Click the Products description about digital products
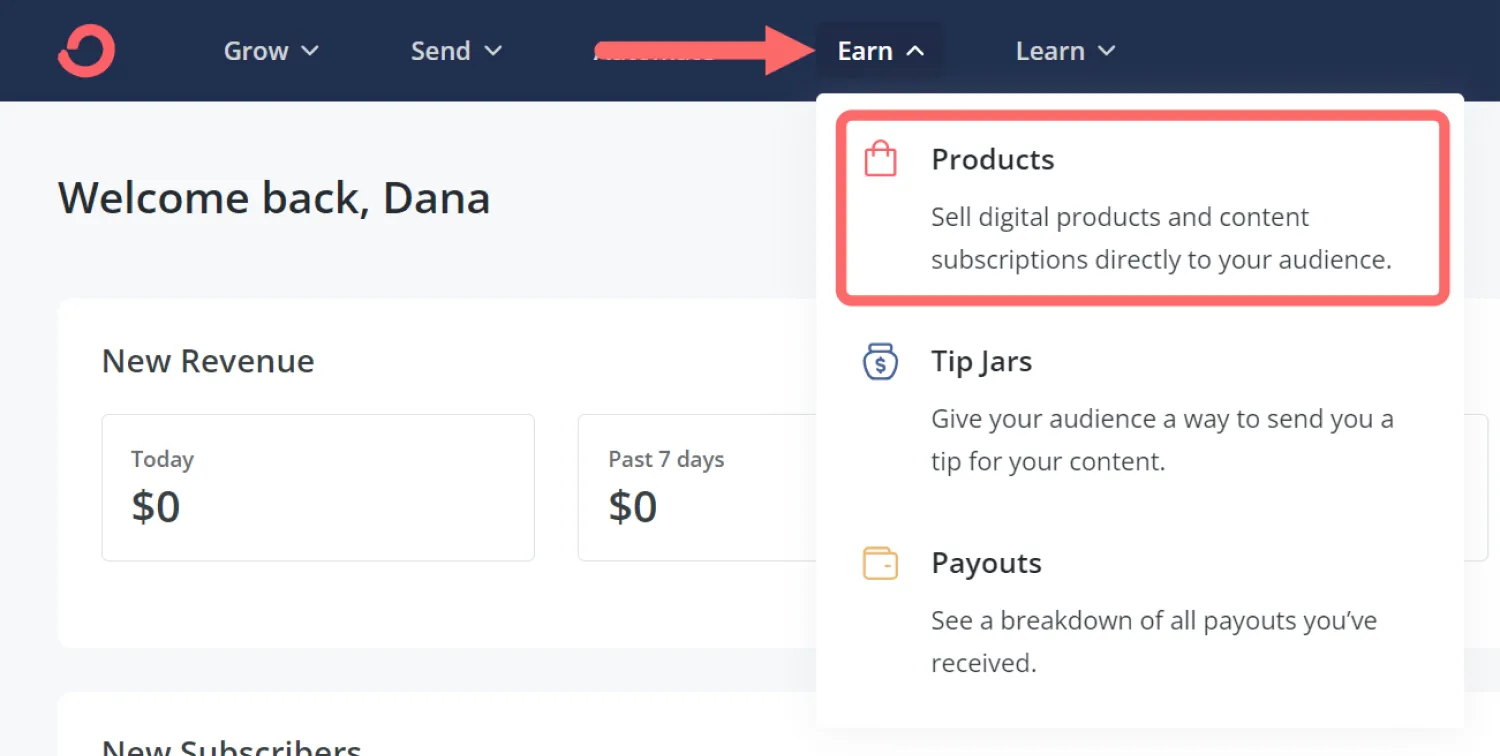1500x756 pixels. pos(1160,239)
